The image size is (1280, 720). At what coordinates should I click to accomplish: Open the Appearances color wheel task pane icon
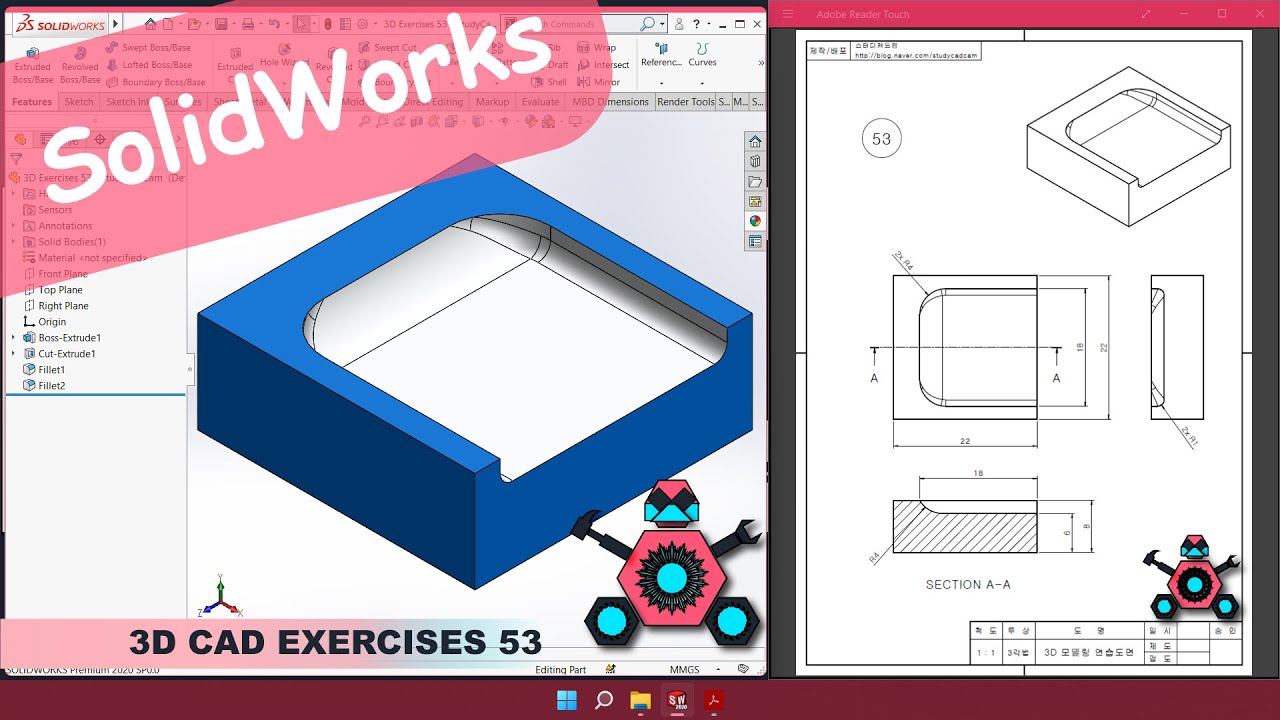(x=755, y=221)
